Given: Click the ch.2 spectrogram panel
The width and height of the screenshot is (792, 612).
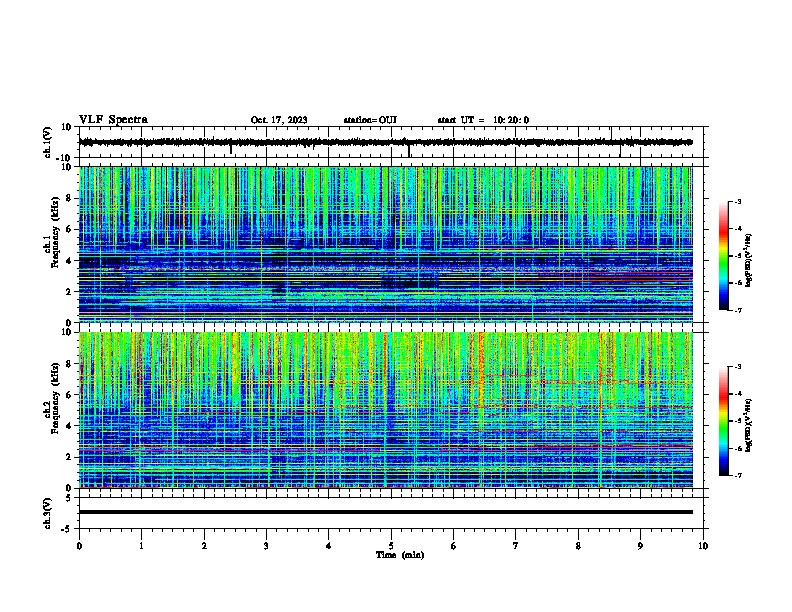Looking at the screenshot, I should pos(386,410).
